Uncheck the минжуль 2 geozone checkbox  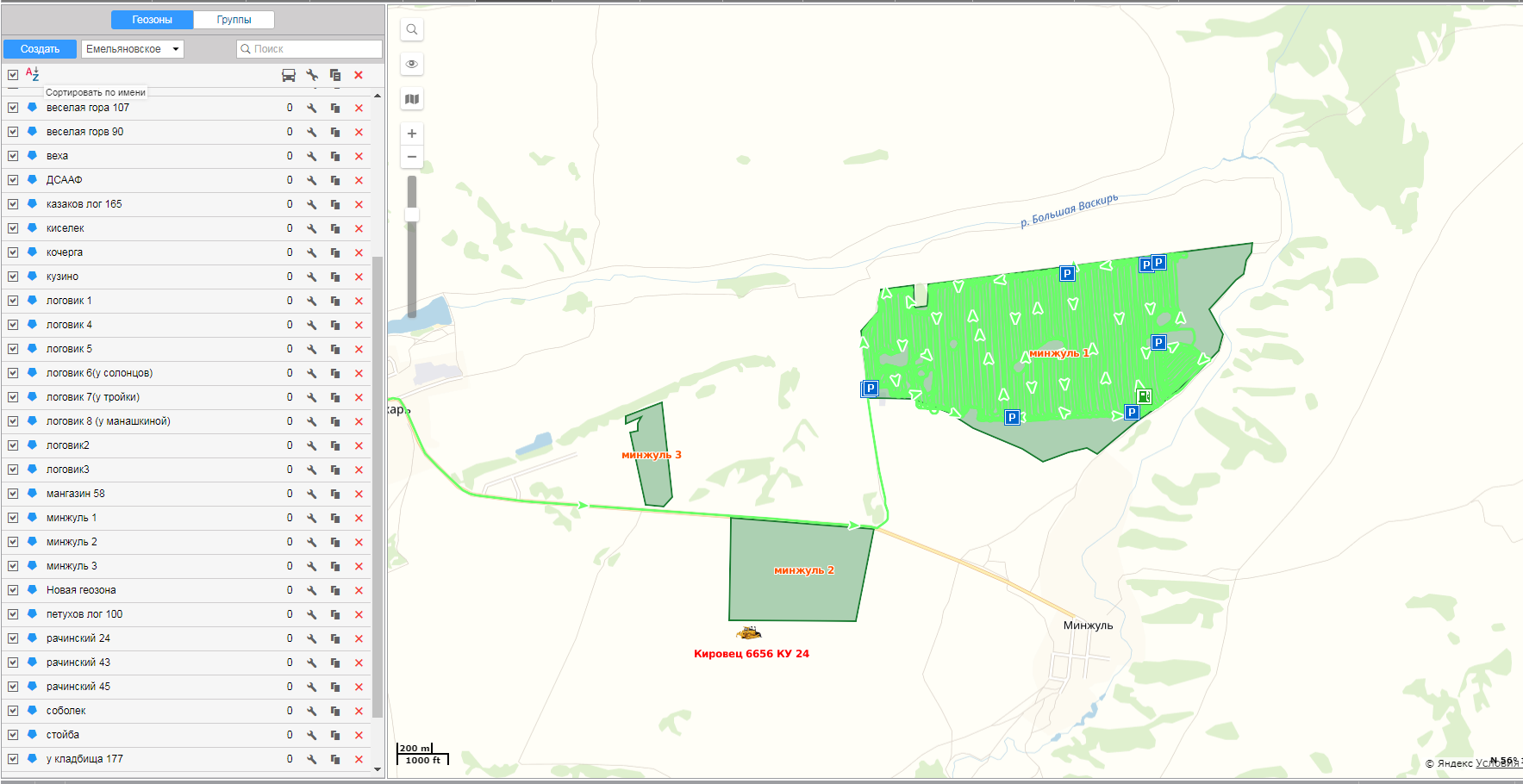(x=13, y=542)
